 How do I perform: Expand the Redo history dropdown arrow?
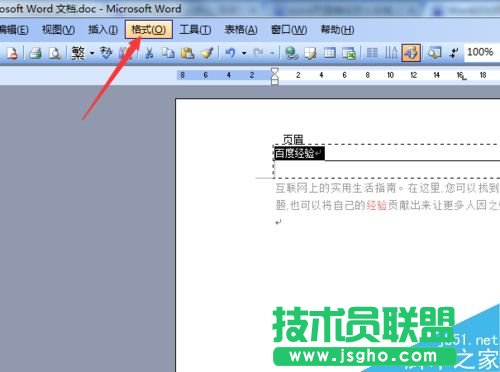[x=272, y=53]
